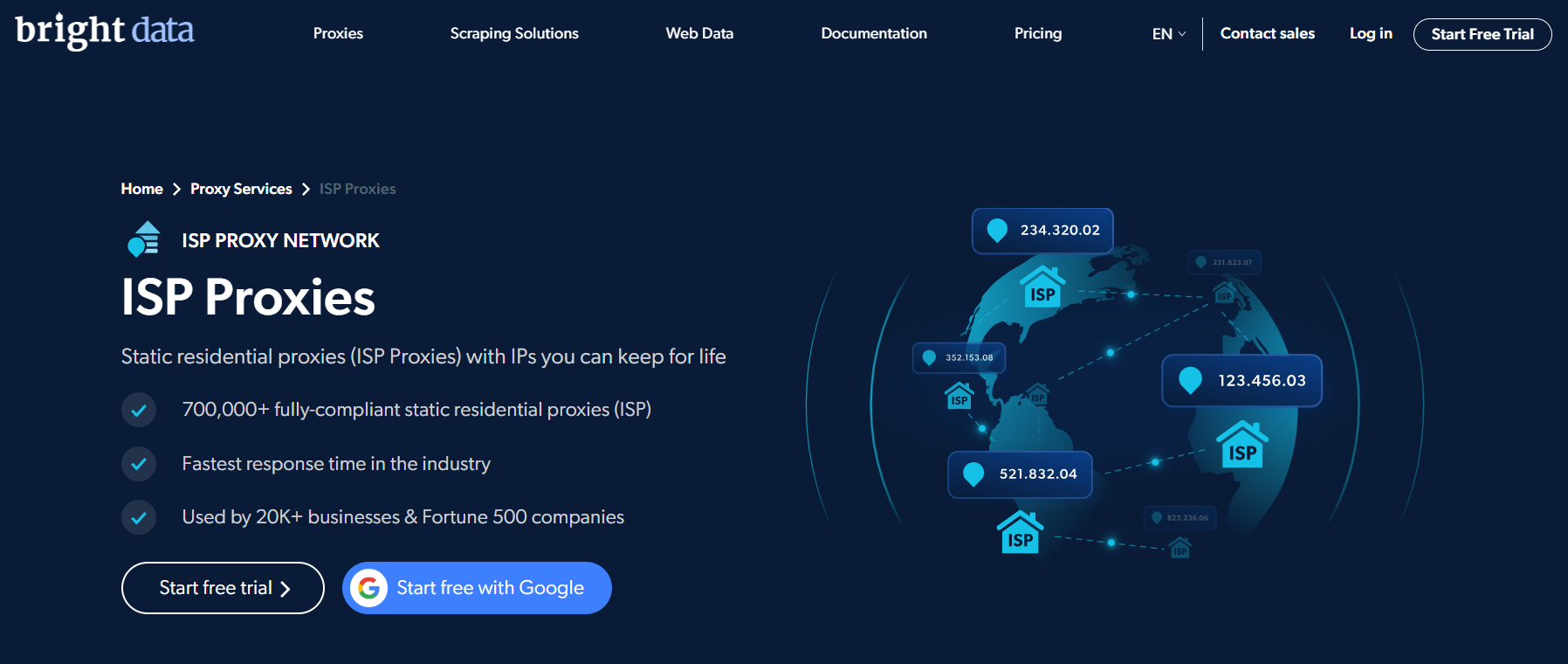
Task: Click the Used by 20K+ businesses text
Action: click(402, 517)
